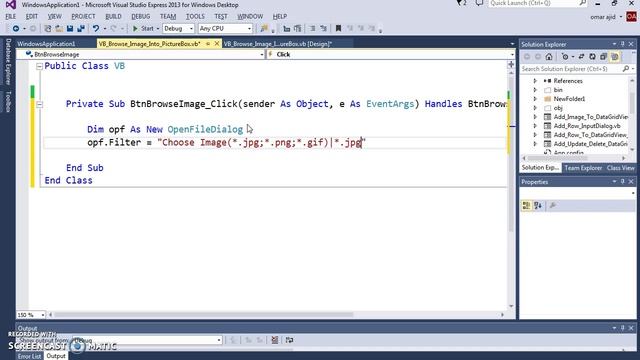Screen dimensions: 640x360
Task: Refresh the Solution Explorer
Action: pyautogui.click(x=593, y=57)
